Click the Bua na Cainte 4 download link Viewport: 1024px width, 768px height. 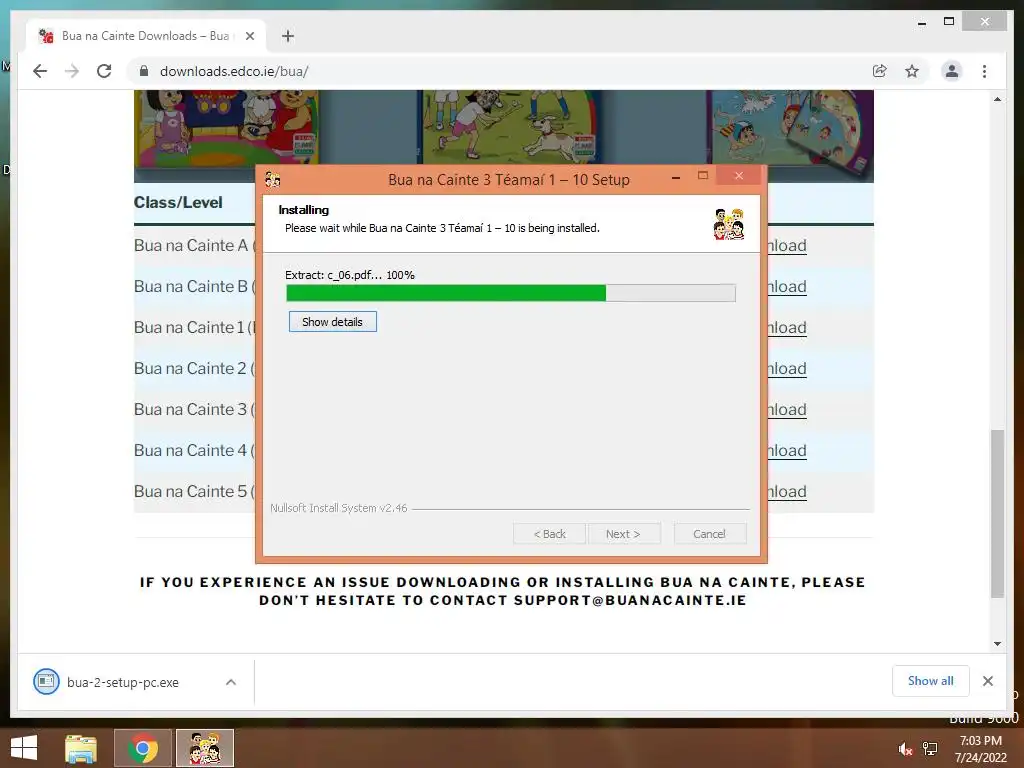pyautogui.click(x=787, y=451)
